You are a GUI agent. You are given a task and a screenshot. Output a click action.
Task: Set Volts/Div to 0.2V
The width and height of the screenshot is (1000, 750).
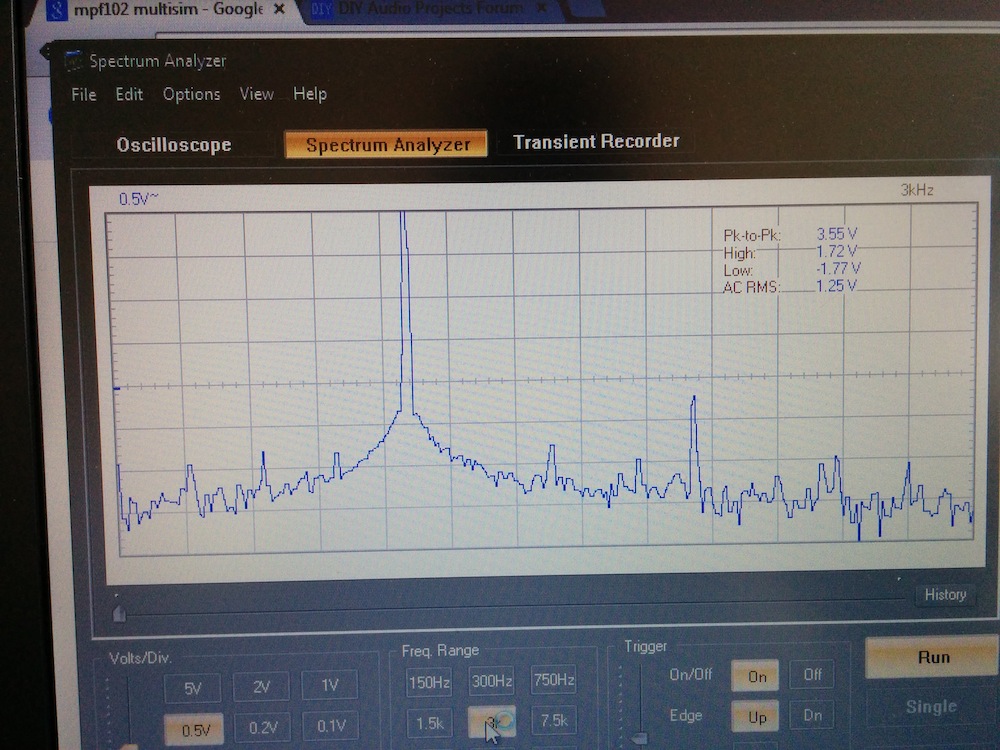click(263, 728)
